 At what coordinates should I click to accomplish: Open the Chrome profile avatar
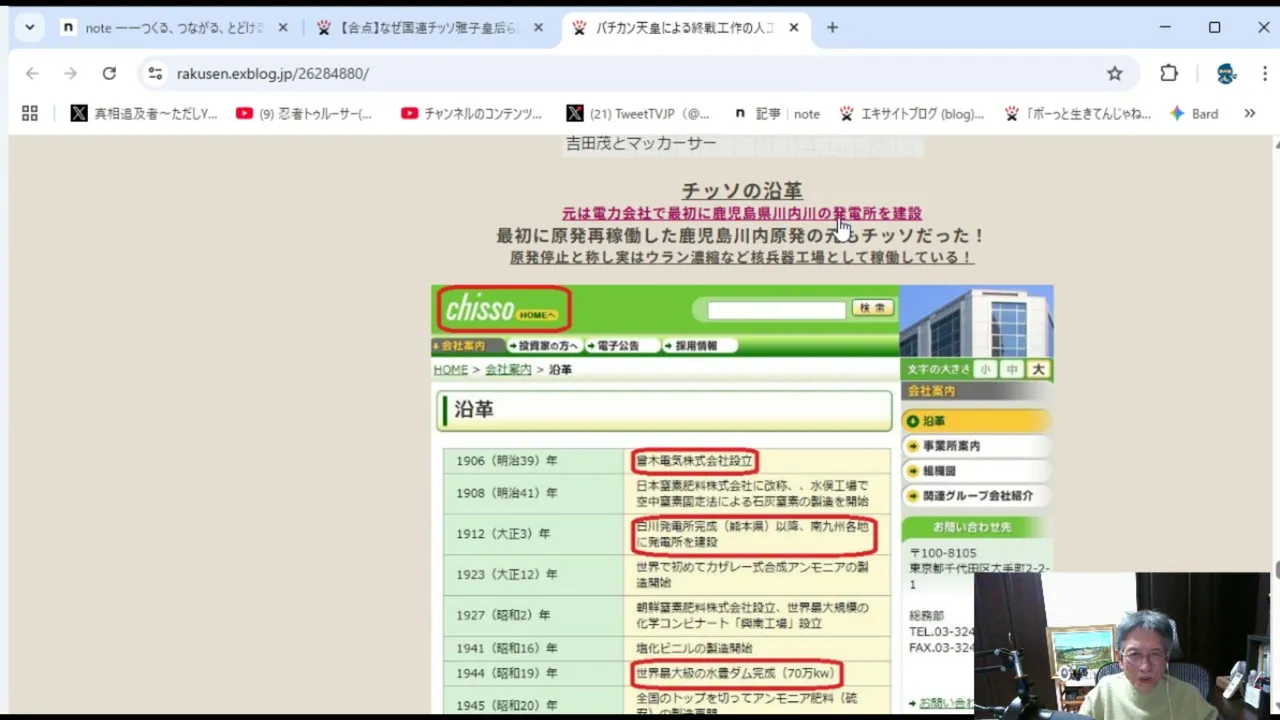[x=1226, y=73]
